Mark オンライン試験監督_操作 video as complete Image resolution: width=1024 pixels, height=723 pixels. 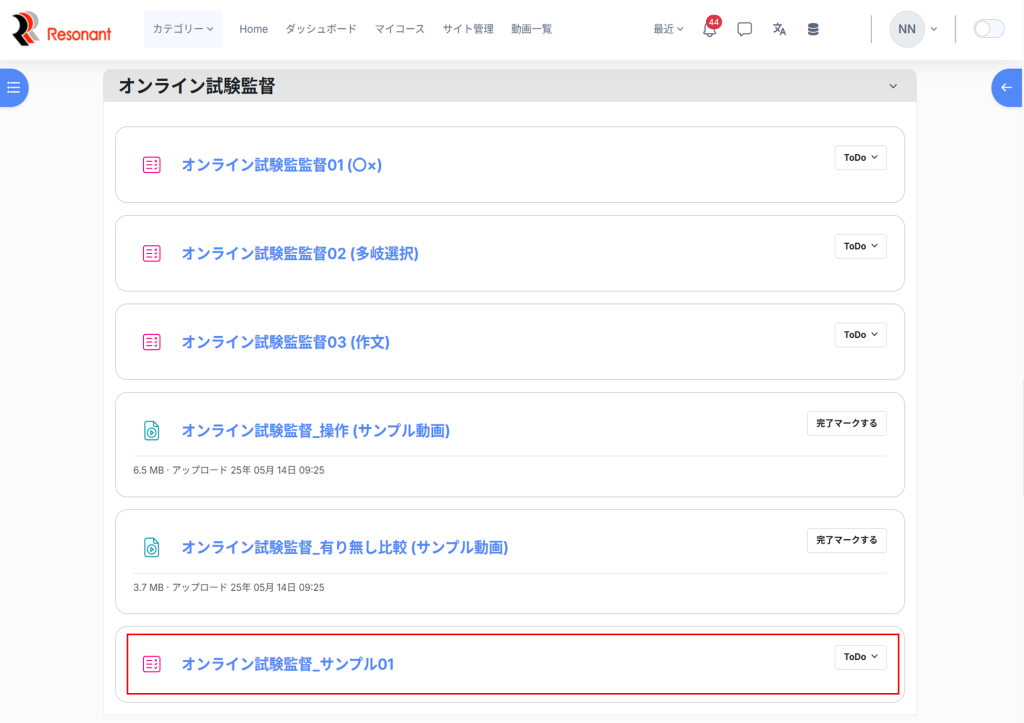click(846, 424)
